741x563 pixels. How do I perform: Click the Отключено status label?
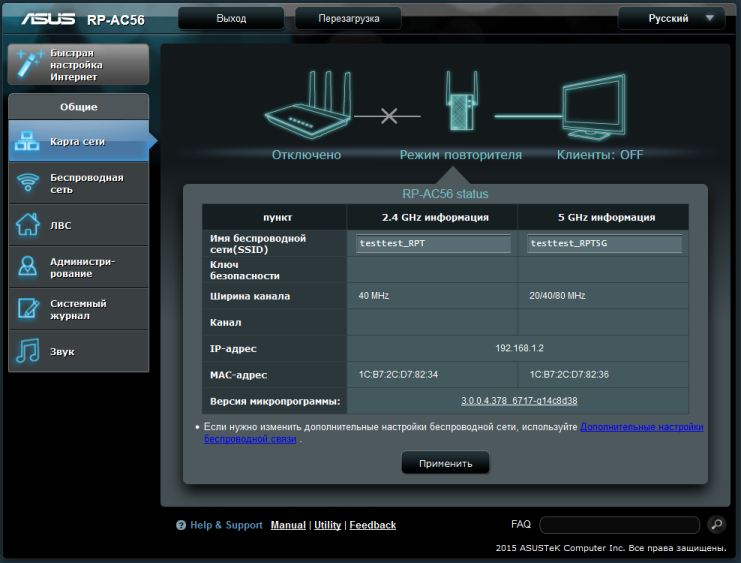pyautogui.click(x=306, y=155)
